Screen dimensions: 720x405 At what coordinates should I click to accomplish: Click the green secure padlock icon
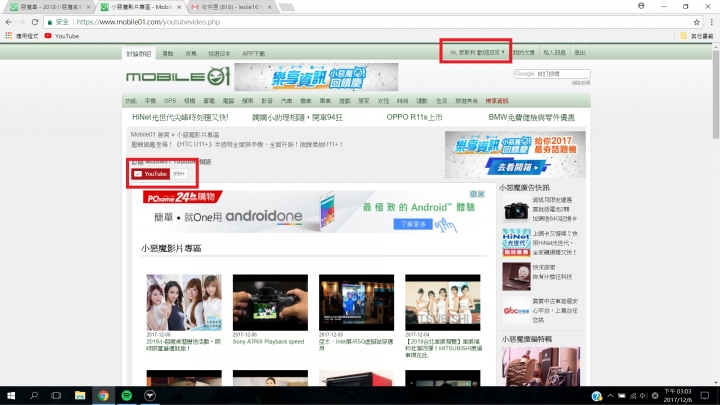(50, 22)
